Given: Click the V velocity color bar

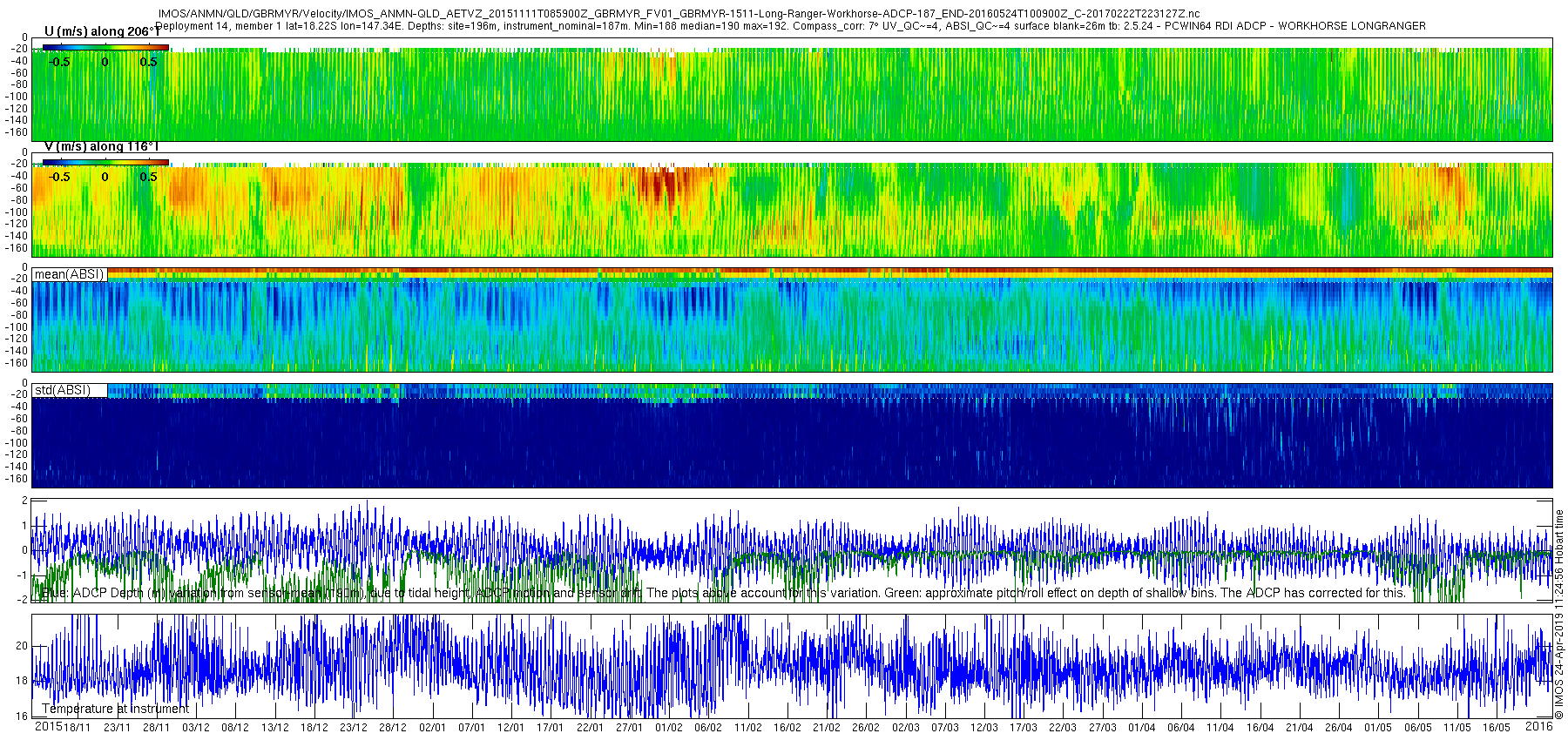Looking at the screenshot, I should click(105, 162).
